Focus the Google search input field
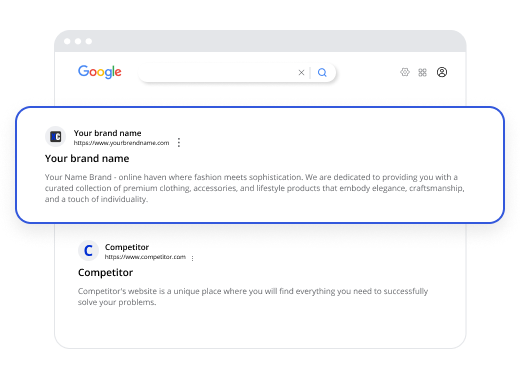Screen dimensions: 520x380 [218, 72]
